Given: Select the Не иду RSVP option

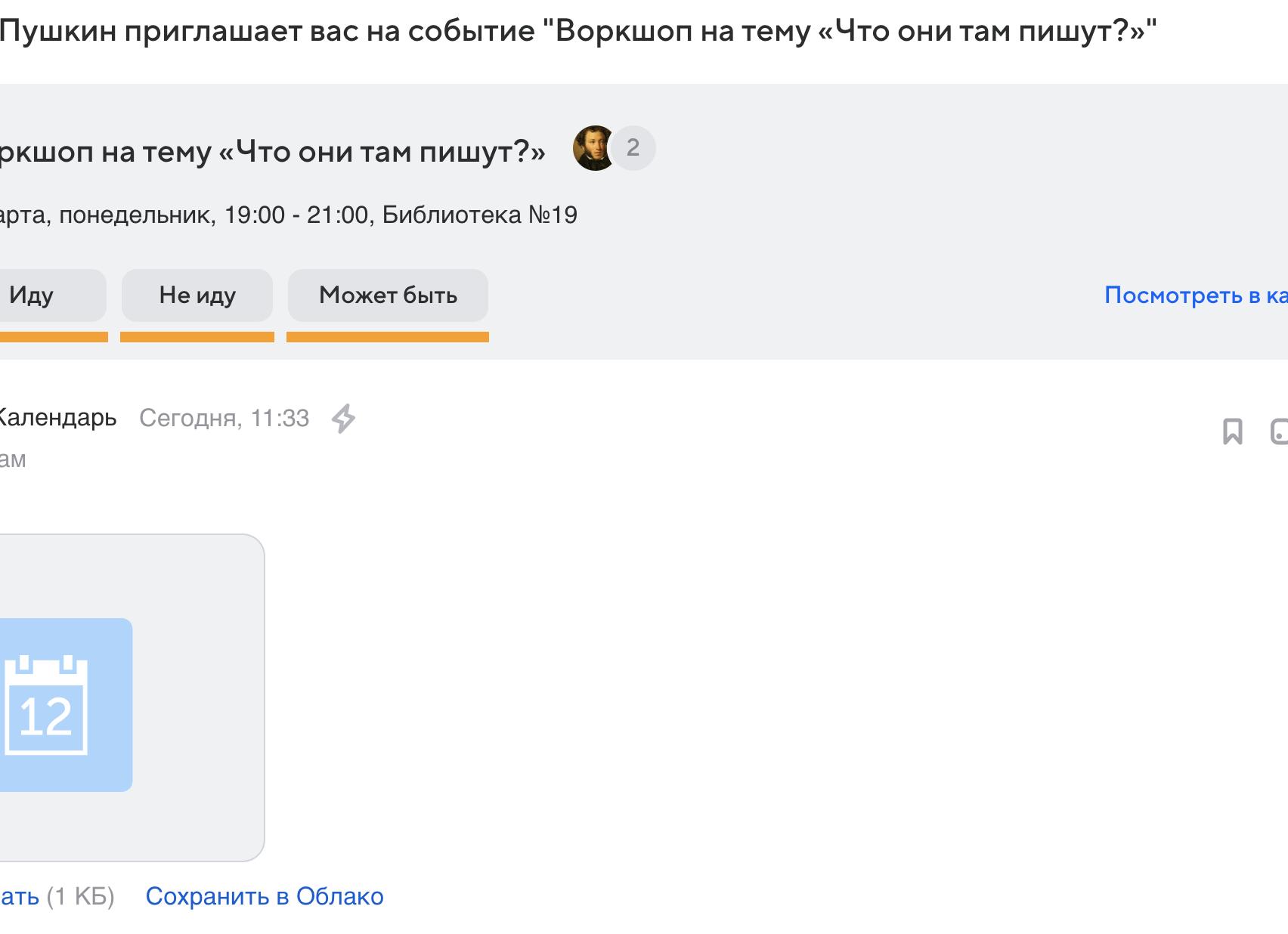Looking at the screenshot, I should pyautogui.click(x=197, y=295).
